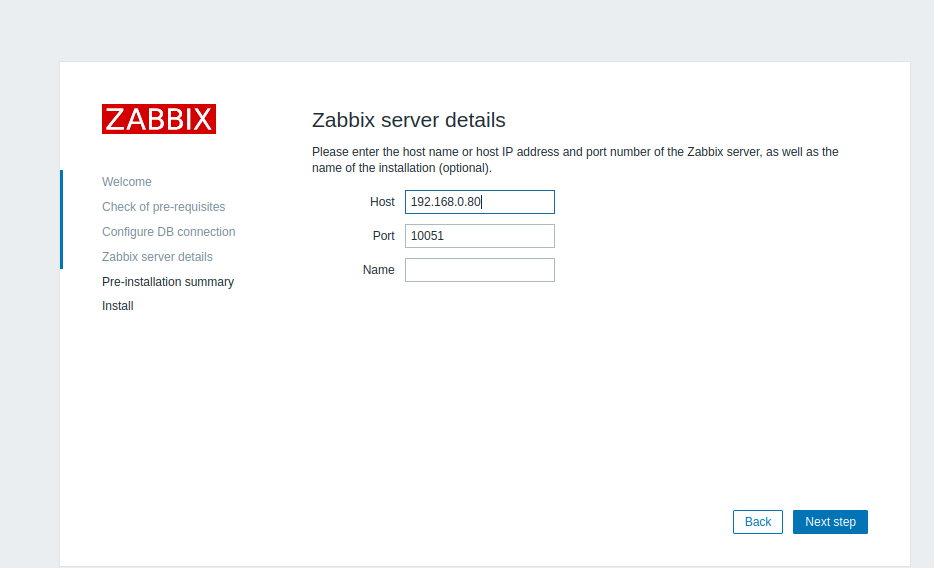The height and width of the screenshot is (568, 934).
Task: Focus the Host input field
Action: click(x=480, y=202)
